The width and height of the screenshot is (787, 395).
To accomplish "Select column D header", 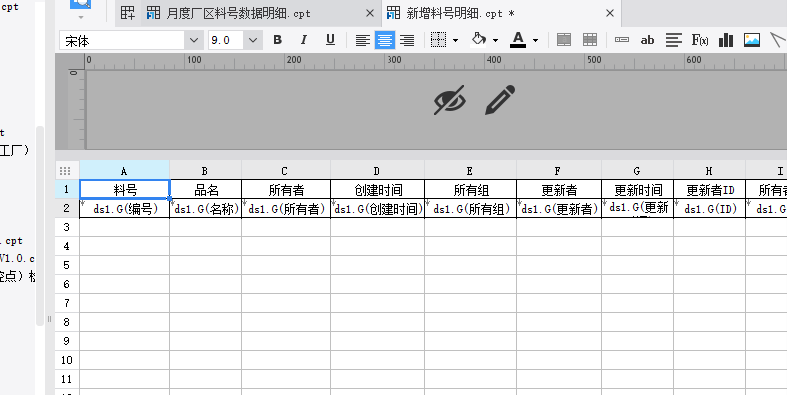I will coord(377,170).
